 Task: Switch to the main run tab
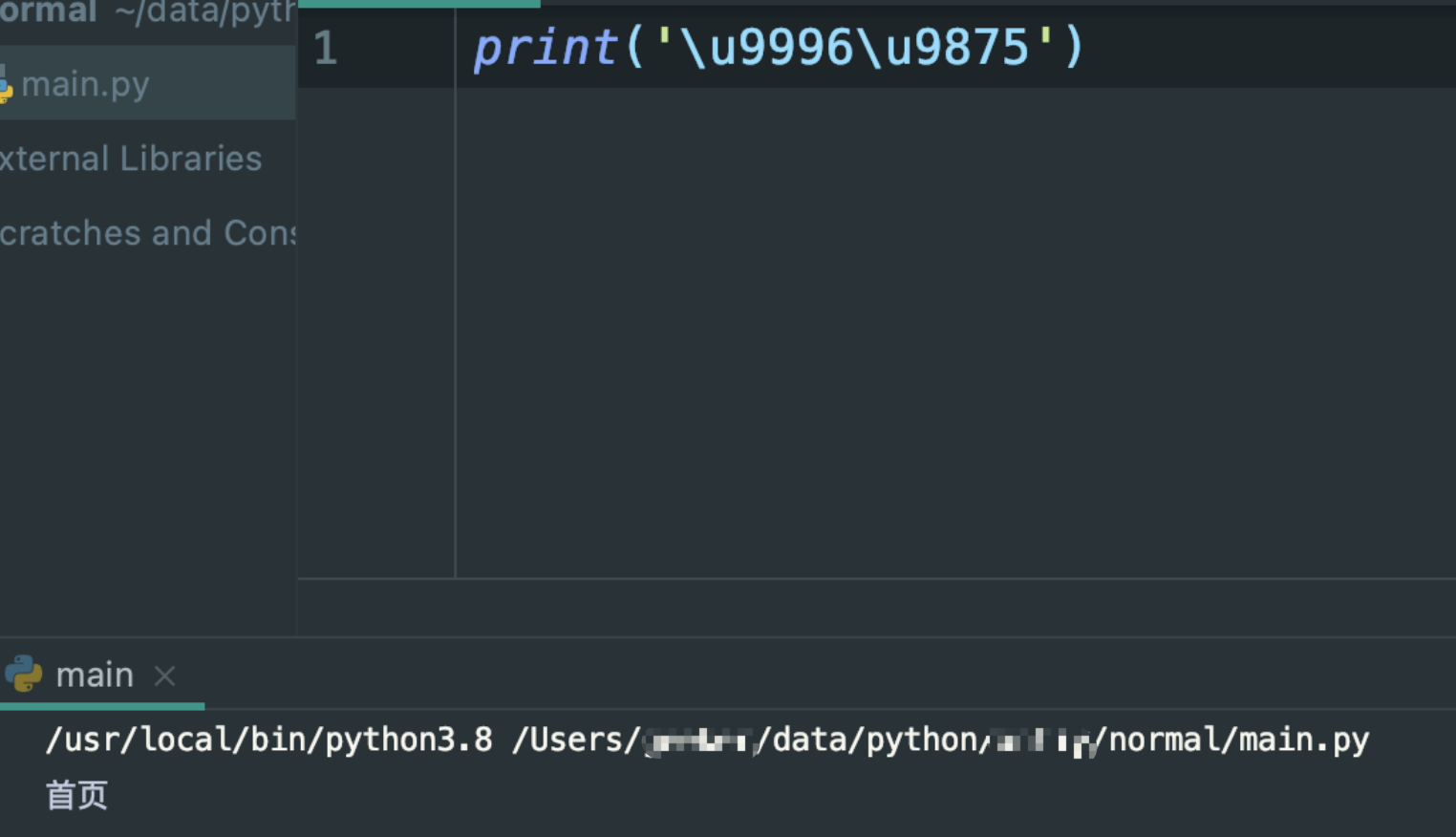(94, 676)
